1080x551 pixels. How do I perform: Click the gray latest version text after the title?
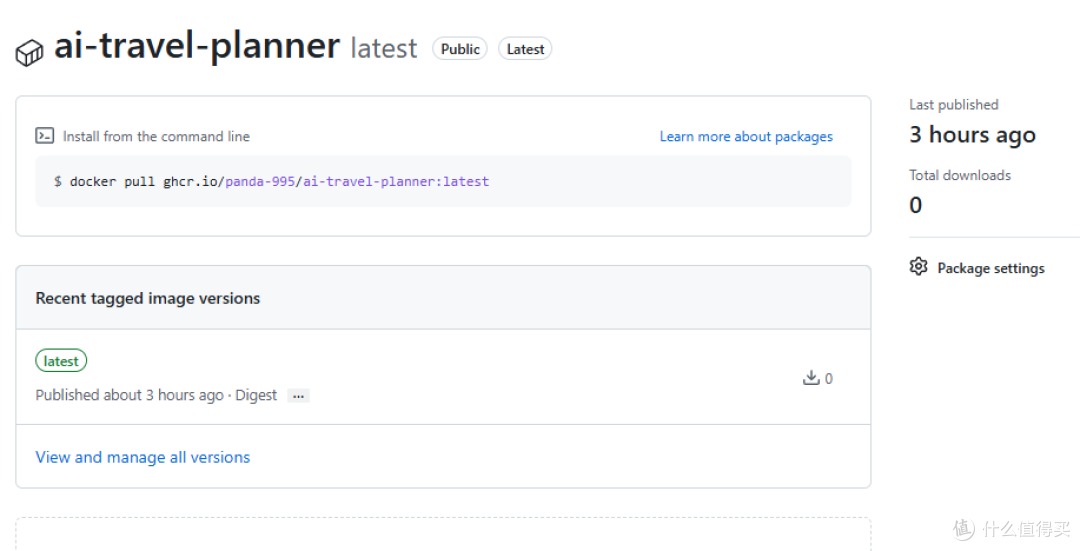point(384,48)
